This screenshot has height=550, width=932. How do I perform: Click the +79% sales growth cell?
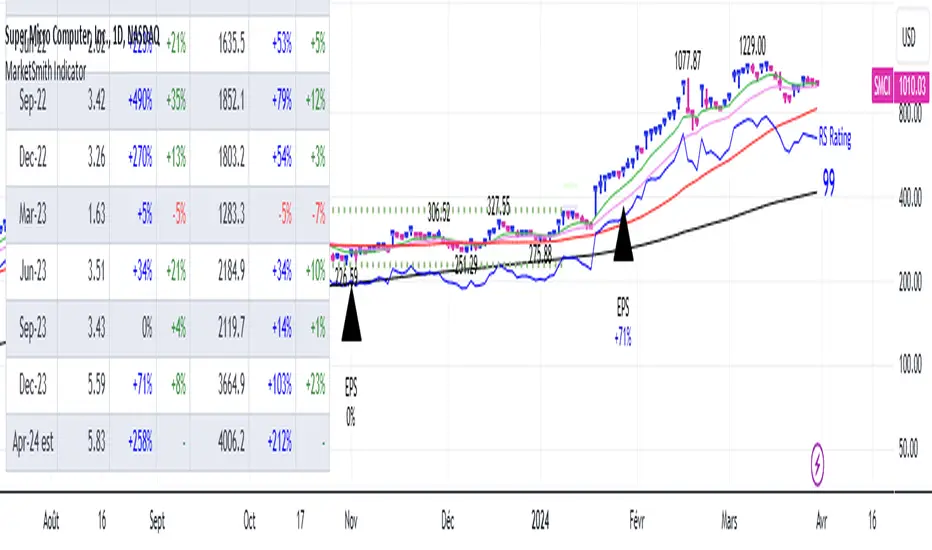point(282,100)
